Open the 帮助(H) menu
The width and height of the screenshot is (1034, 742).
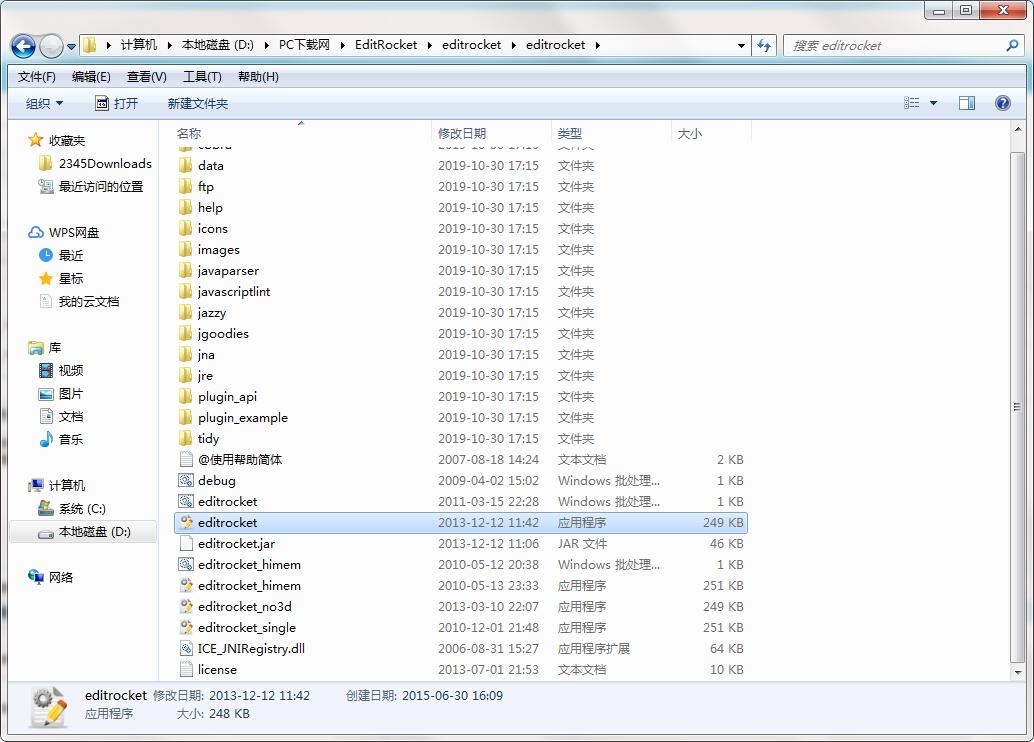pos(258,77)
